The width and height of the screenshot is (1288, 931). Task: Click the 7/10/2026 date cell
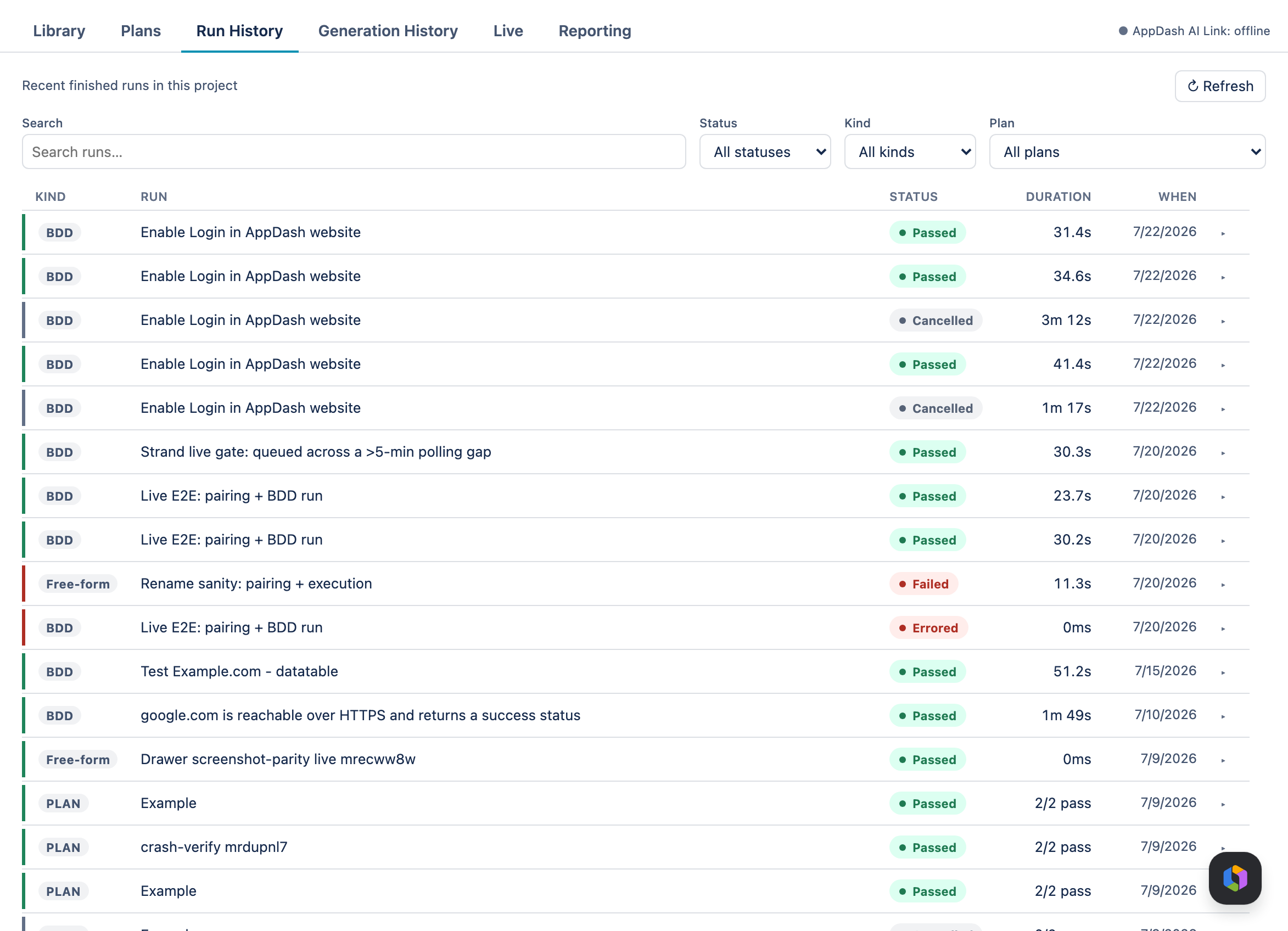[x=1166, y=715]
